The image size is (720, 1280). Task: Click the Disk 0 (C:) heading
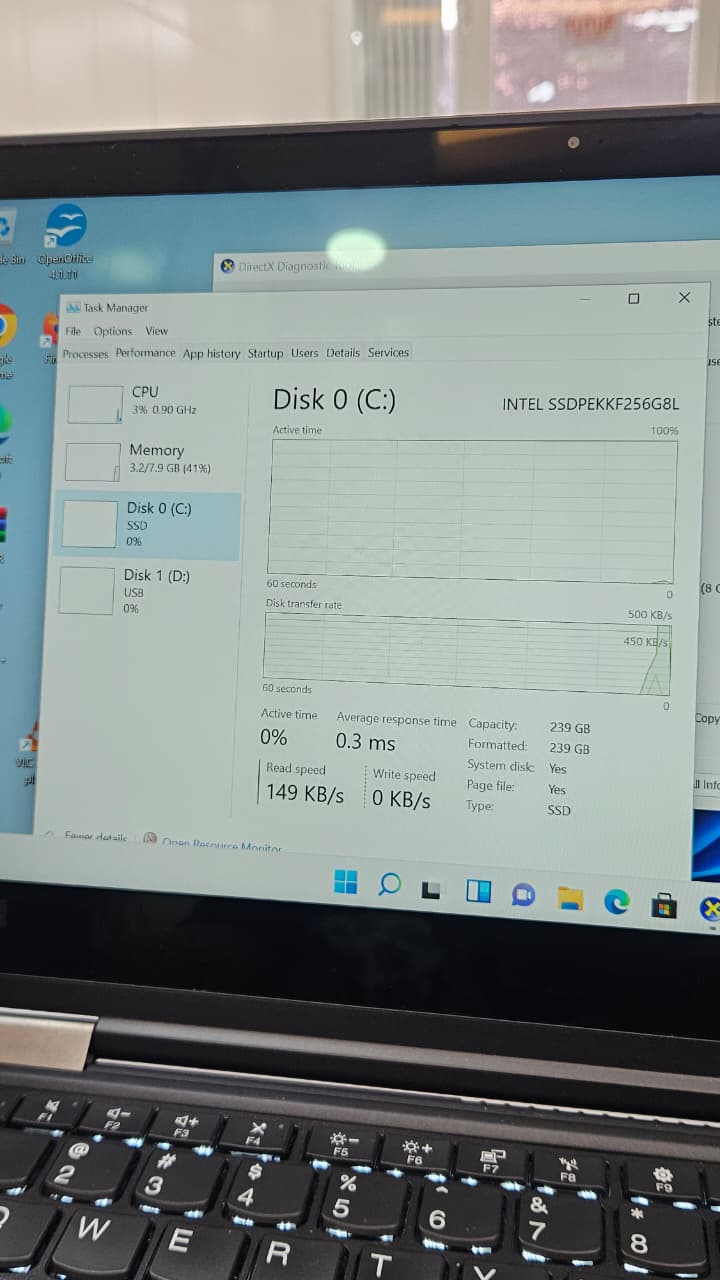coord(334,400)
